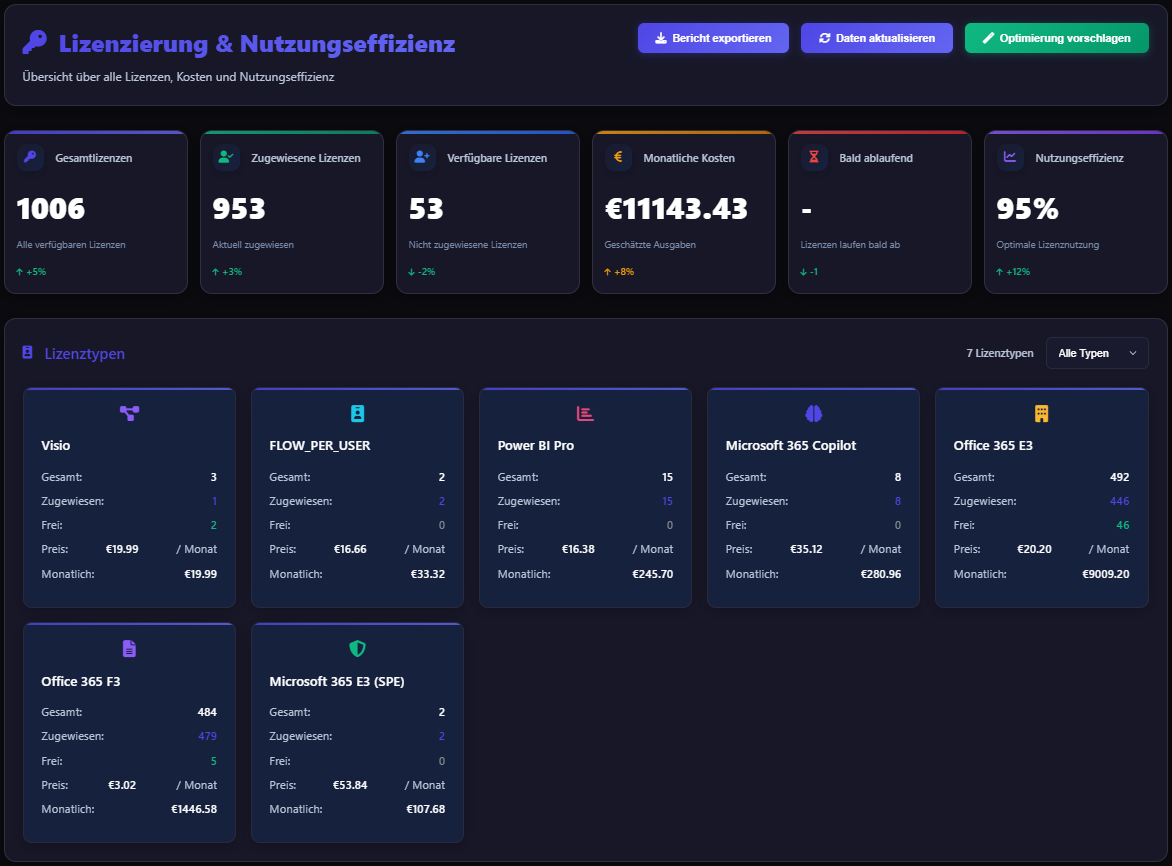Click the Power BI Pro chart icon
The image size is (1172, 866).
click(585, 413)
